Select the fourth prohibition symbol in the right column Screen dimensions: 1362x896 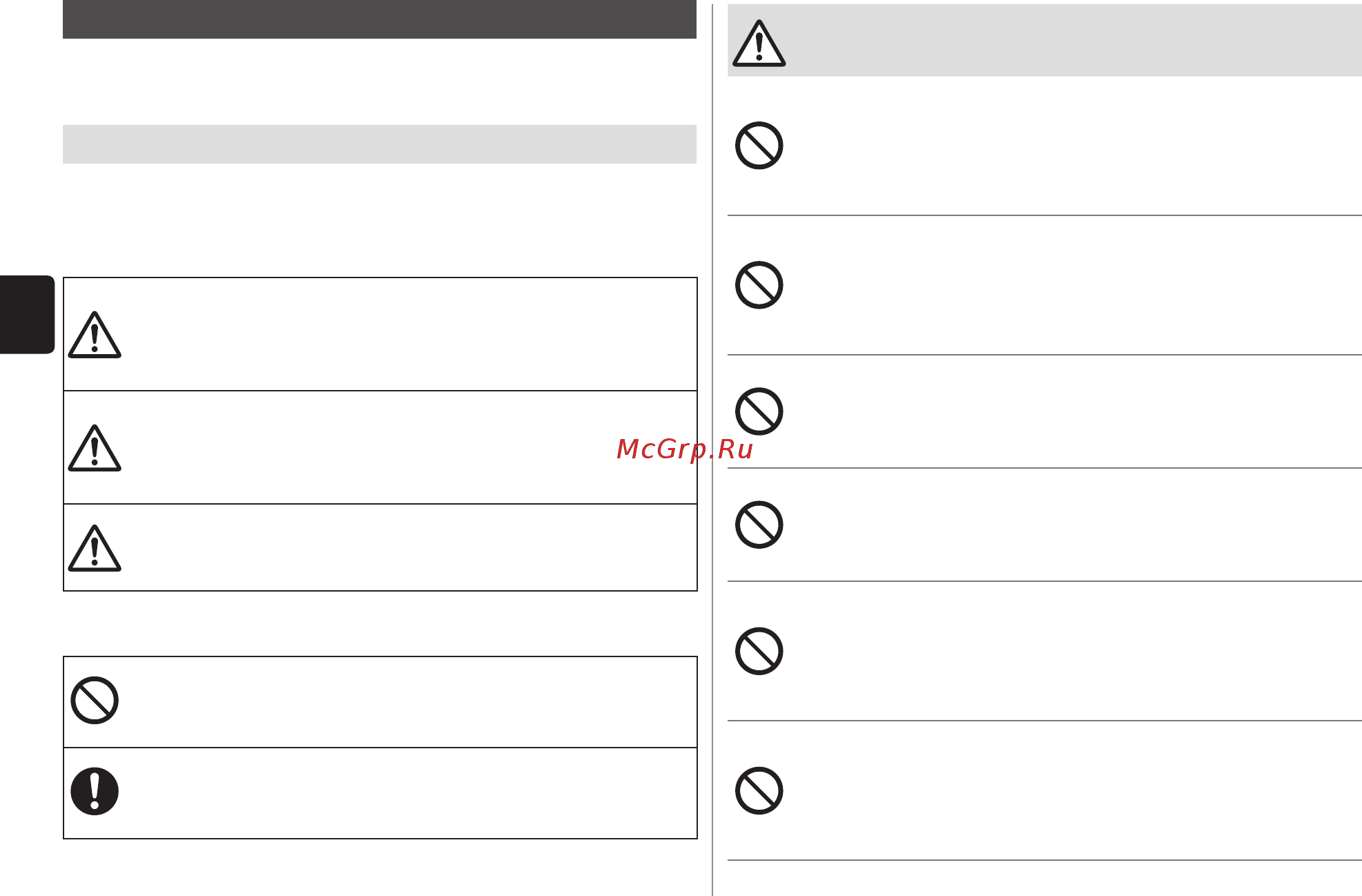pos(759,525)
